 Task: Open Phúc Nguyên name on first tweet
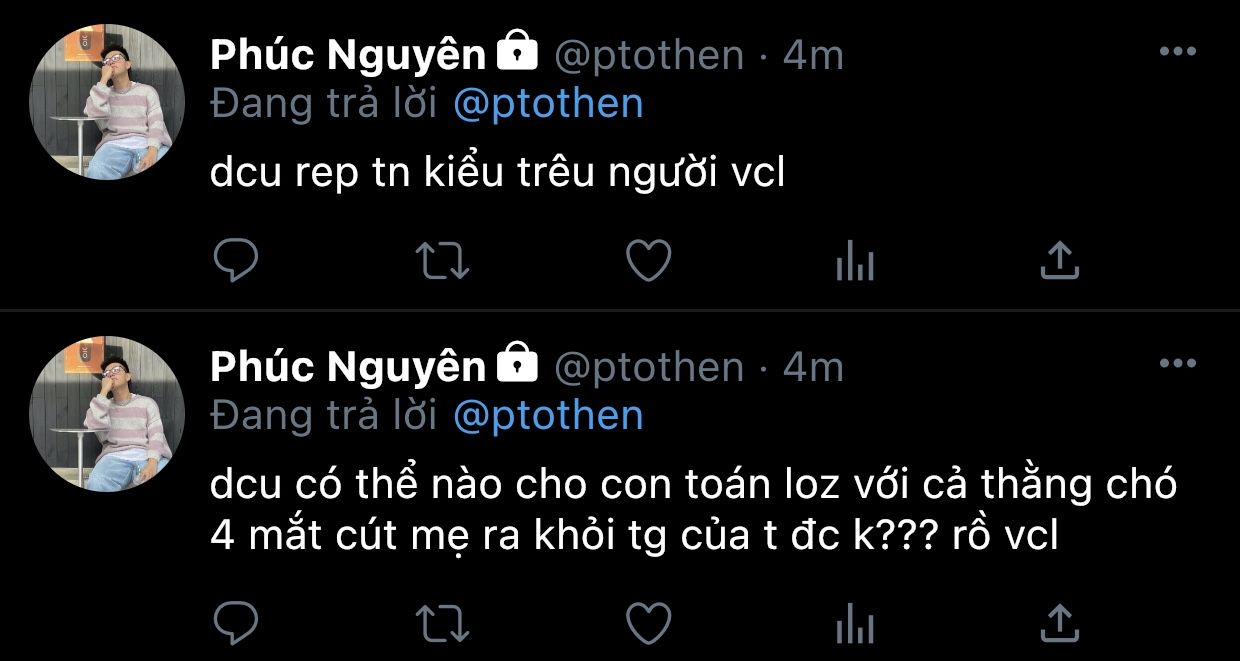[347, 55]
